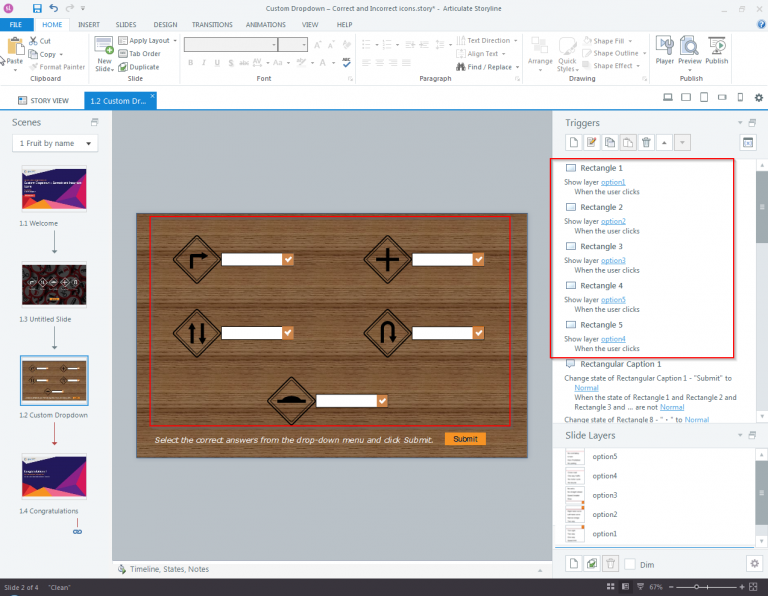Click the orange Submit button on slide

(x=465, y=439)
